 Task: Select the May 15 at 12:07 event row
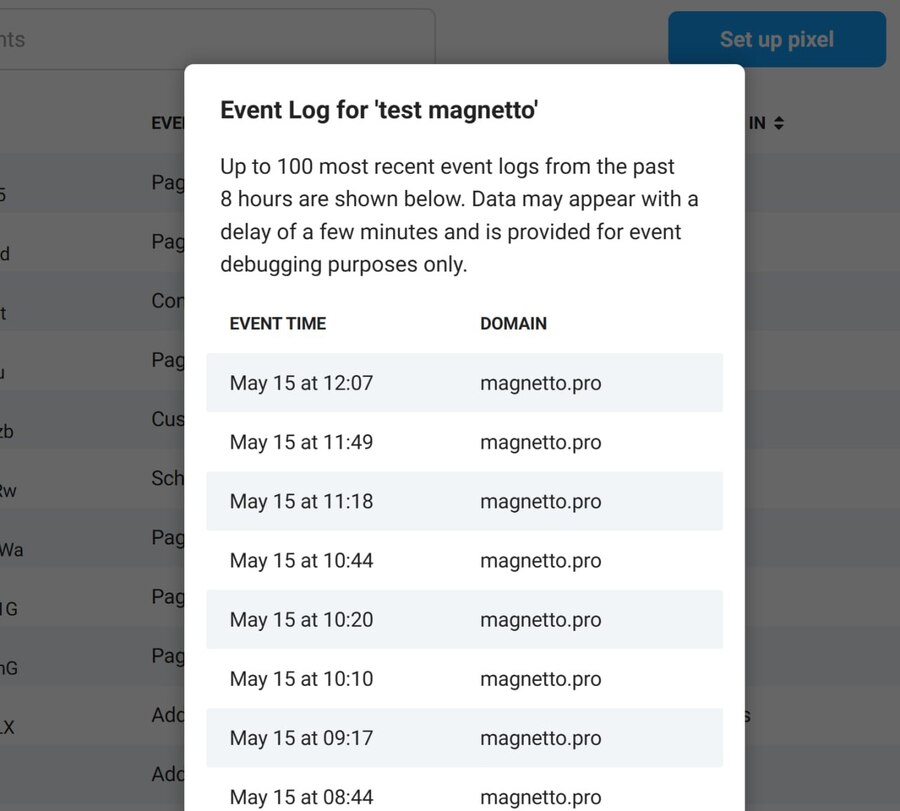tap(464, 383)
